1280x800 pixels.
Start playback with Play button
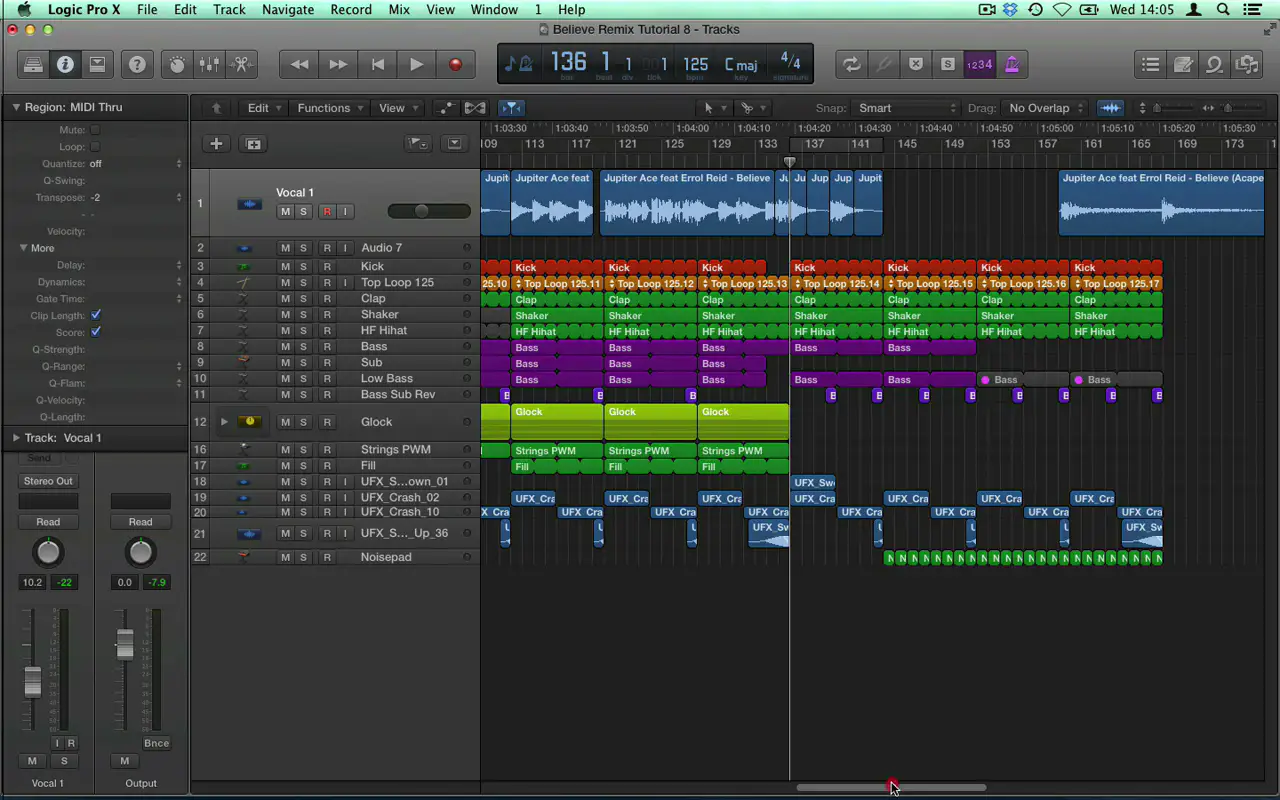click(416, 64)
